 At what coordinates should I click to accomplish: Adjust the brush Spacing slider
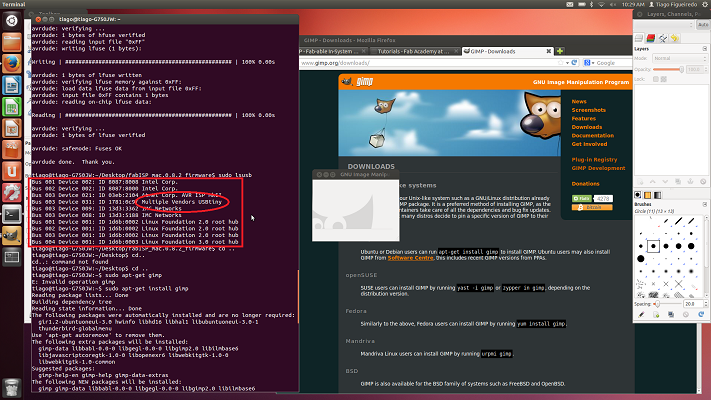pyautogui.click(x=667, y=304)
